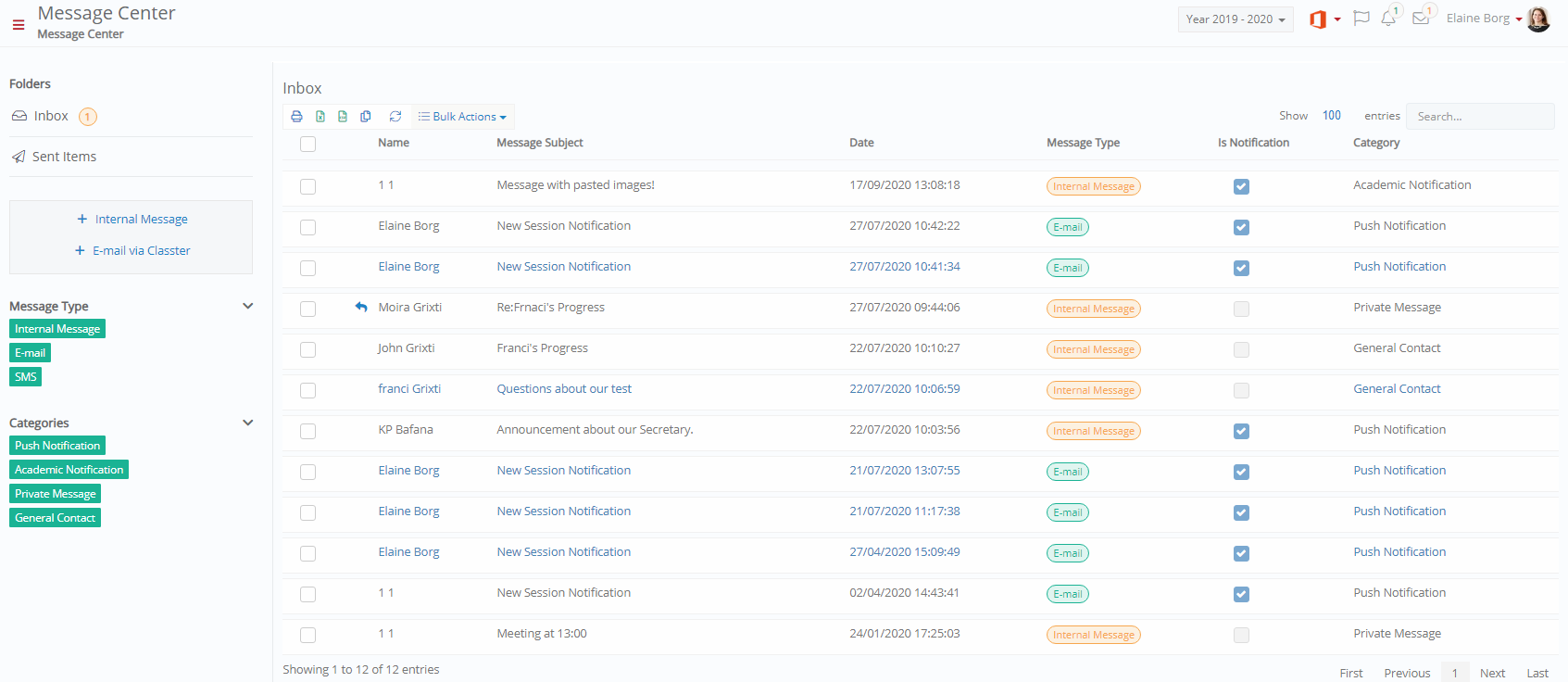The image size is (1568, 682).
Task: Tick the select-all checkbox in table header
Action: point(308,144)
